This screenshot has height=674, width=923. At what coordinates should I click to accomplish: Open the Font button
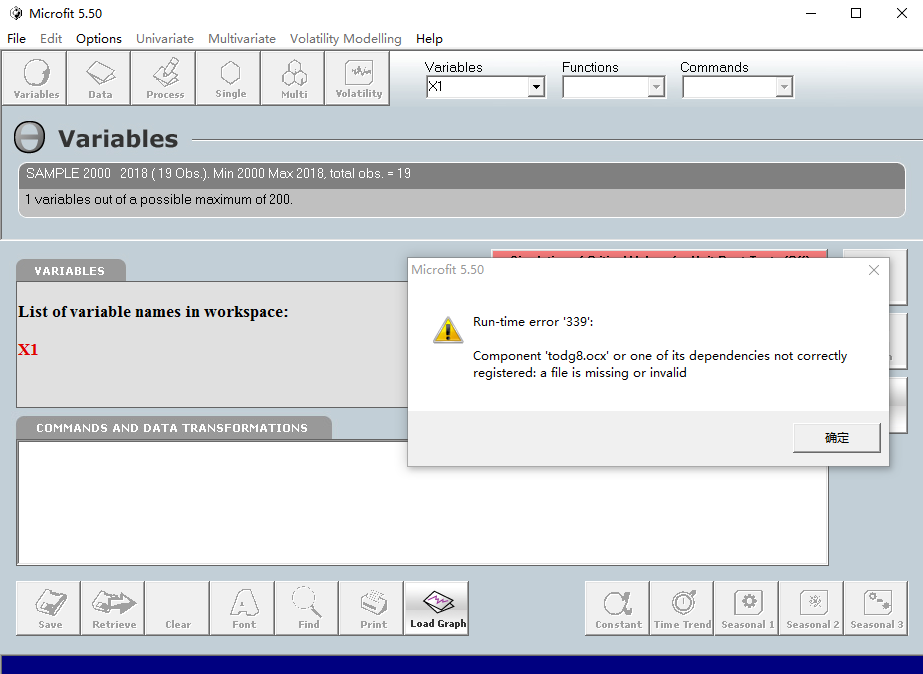click(x=242, y=608)
